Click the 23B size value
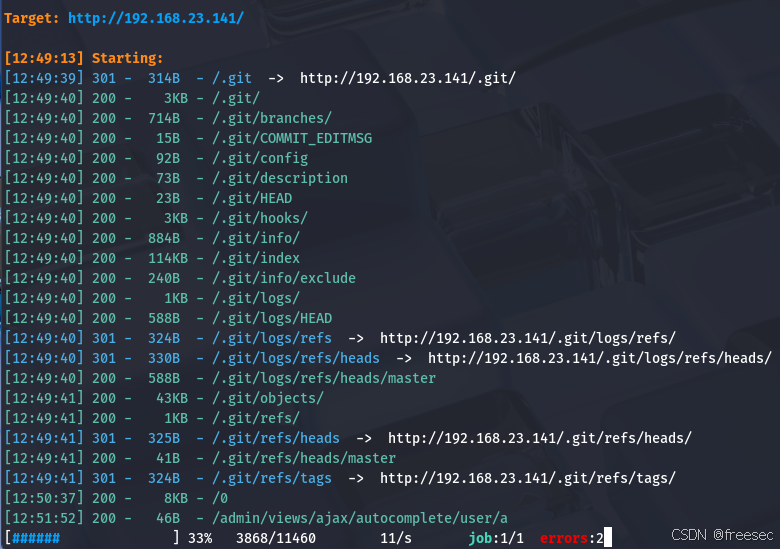This screenshot has height=549, width=780. (168, 198)
